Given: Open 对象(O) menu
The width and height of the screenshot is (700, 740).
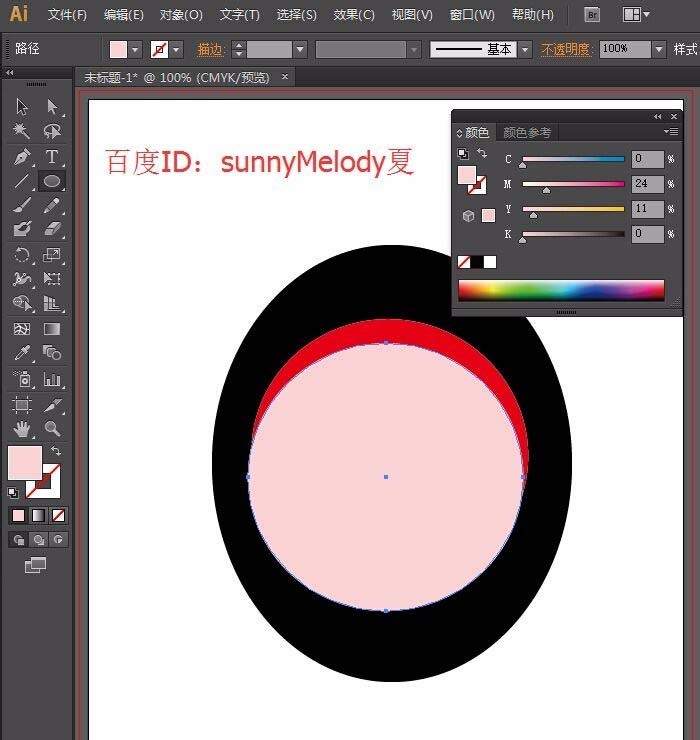Looking at the screenshot, I should pos(181,15).
